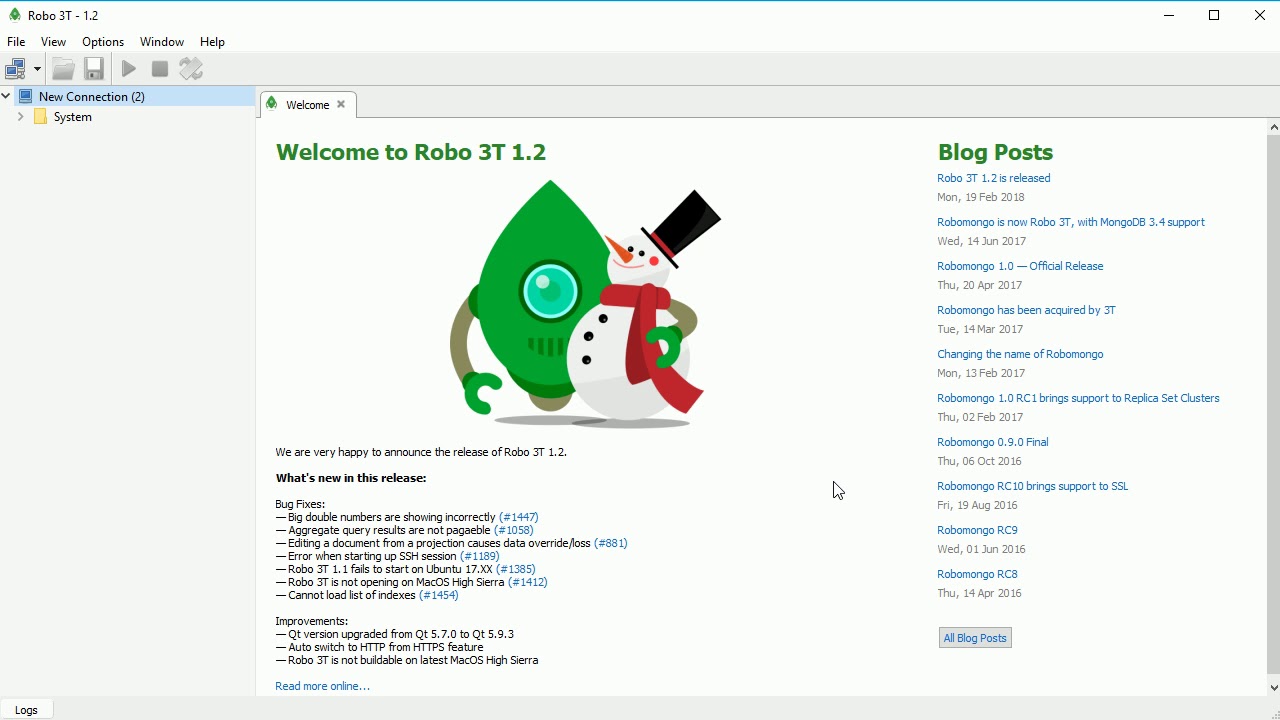Select the Welcome tab

pyautogui.click(x=307, y=104)
